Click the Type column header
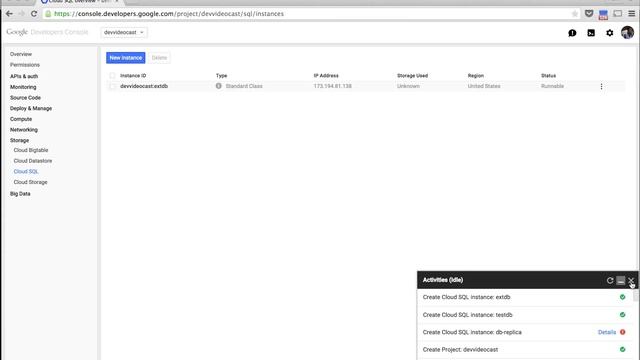The image size is (640, 360). coord(222,76)
